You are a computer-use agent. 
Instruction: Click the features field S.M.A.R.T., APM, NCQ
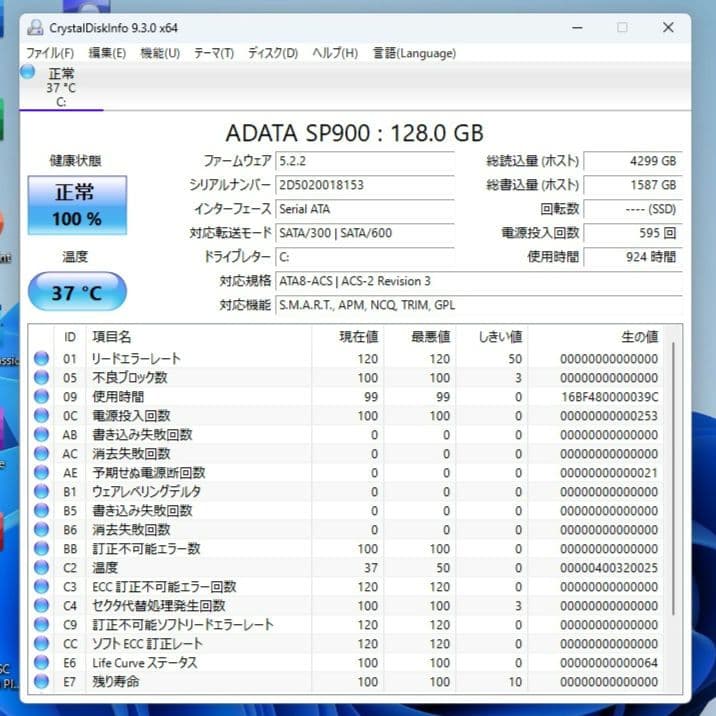(x=479, y=305)
